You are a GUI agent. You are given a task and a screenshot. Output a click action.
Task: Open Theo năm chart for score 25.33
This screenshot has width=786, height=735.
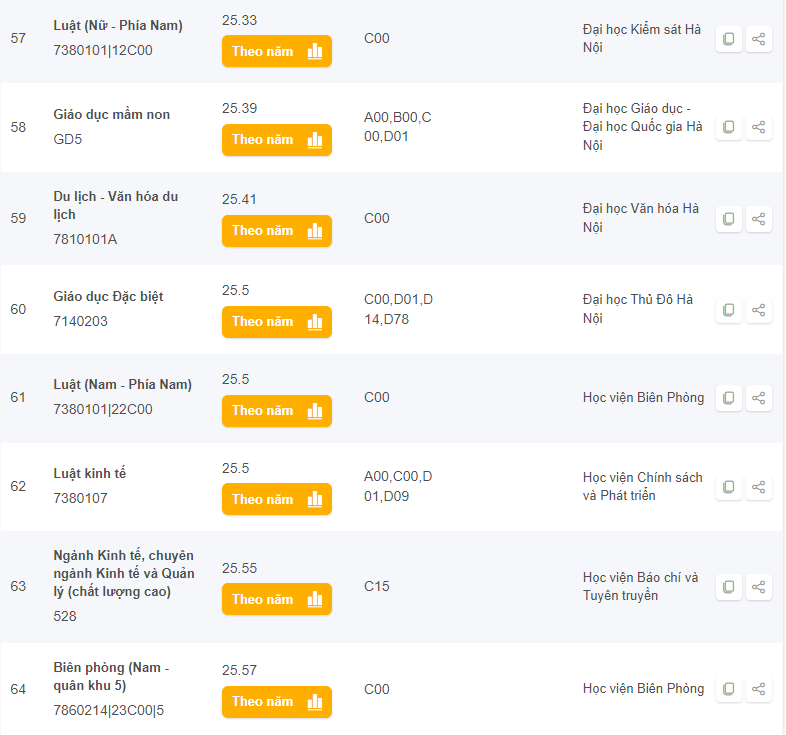coord(276,51)
